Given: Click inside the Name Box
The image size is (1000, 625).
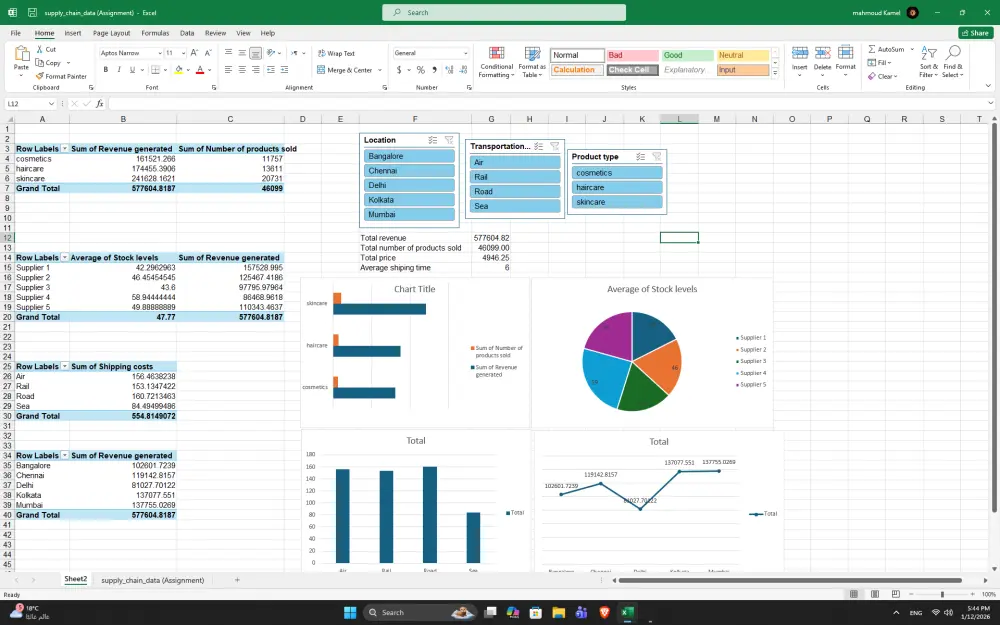Looking at the screenshot, I should pos(27,103).
